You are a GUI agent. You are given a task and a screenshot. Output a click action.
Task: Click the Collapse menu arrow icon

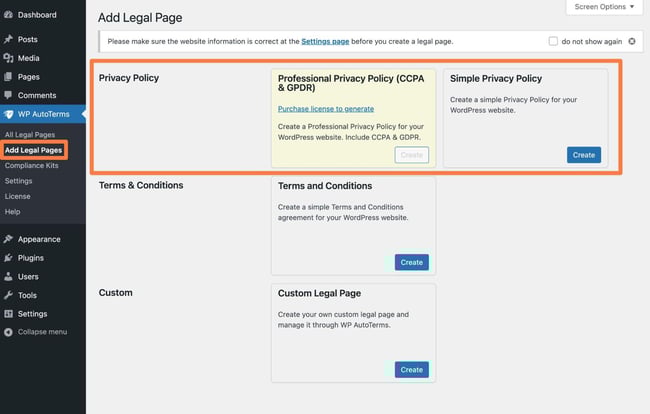click(x=8, y=332)
